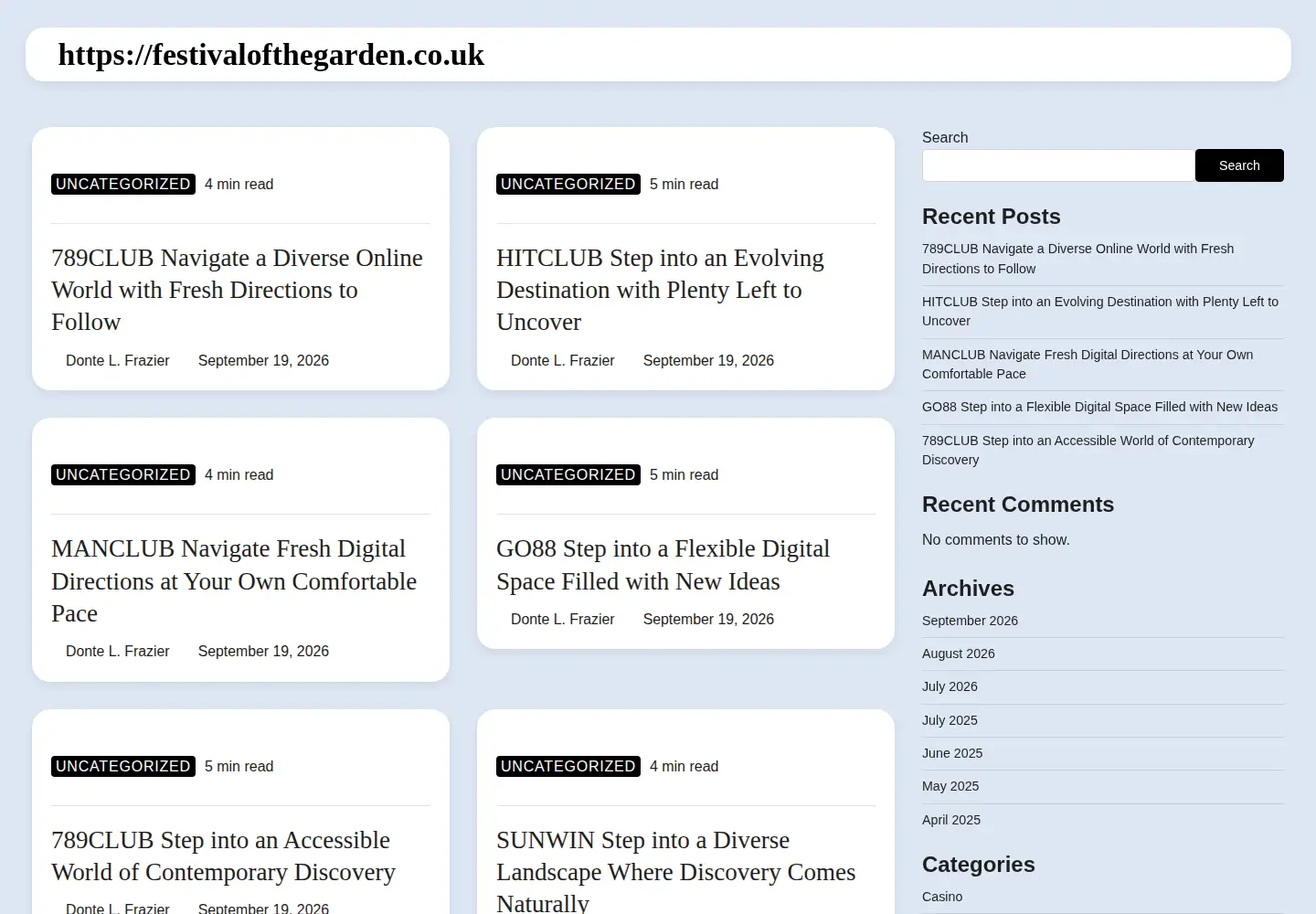
Task: Open recent post '789CLUB Step into an Accessible World' in sidebar
Action: point(1088,450)
